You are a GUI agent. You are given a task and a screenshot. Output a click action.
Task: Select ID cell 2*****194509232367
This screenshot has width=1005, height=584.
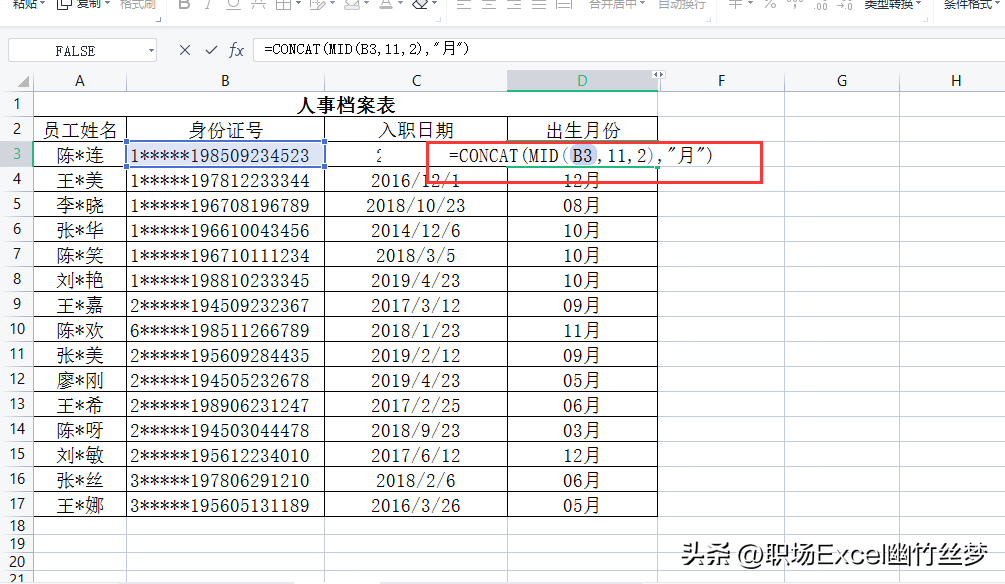click(226, 305)
